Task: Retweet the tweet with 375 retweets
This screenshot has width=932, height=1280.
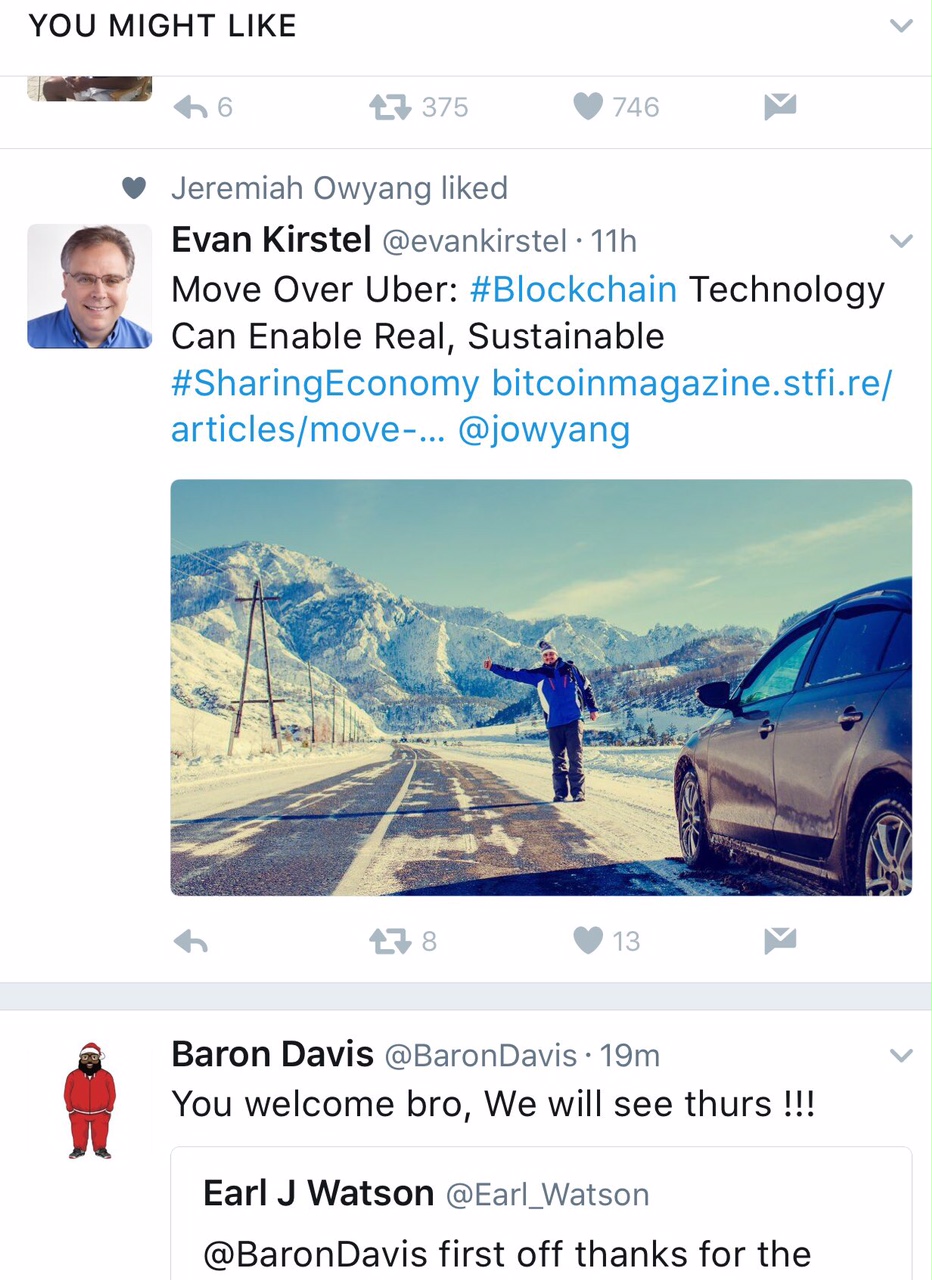Action: point(389,107)
